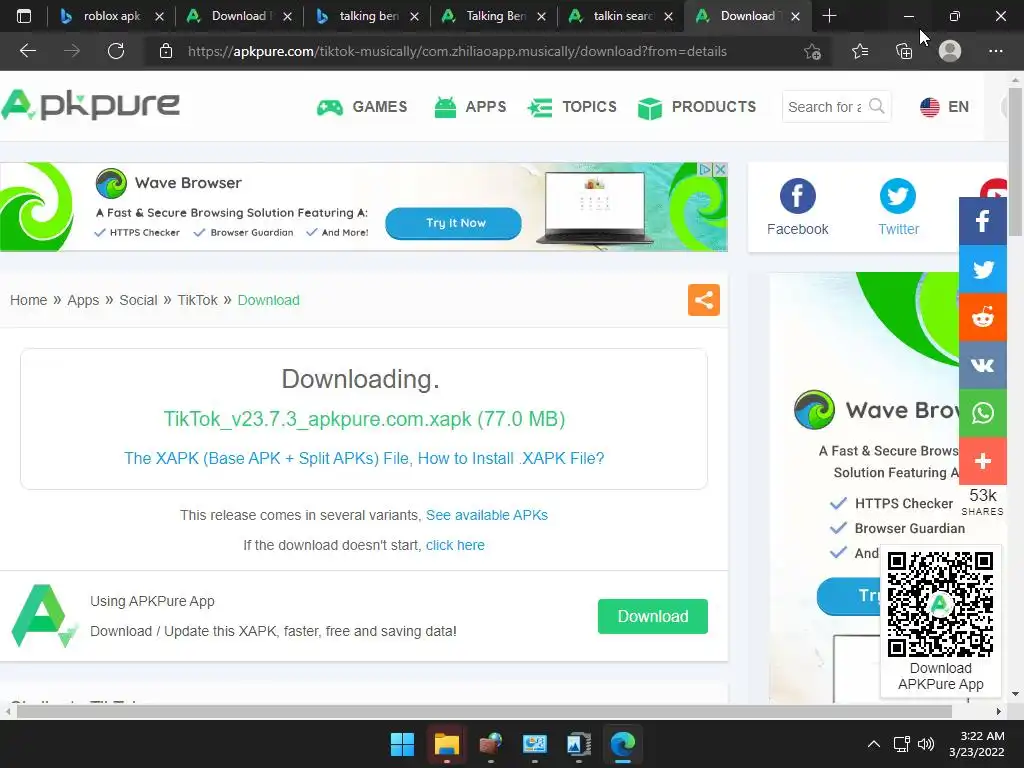Screen dimensions: 1024x768
Task: Click Try It Now ad button
Action: pyautogui.click(x=453, y=223)
